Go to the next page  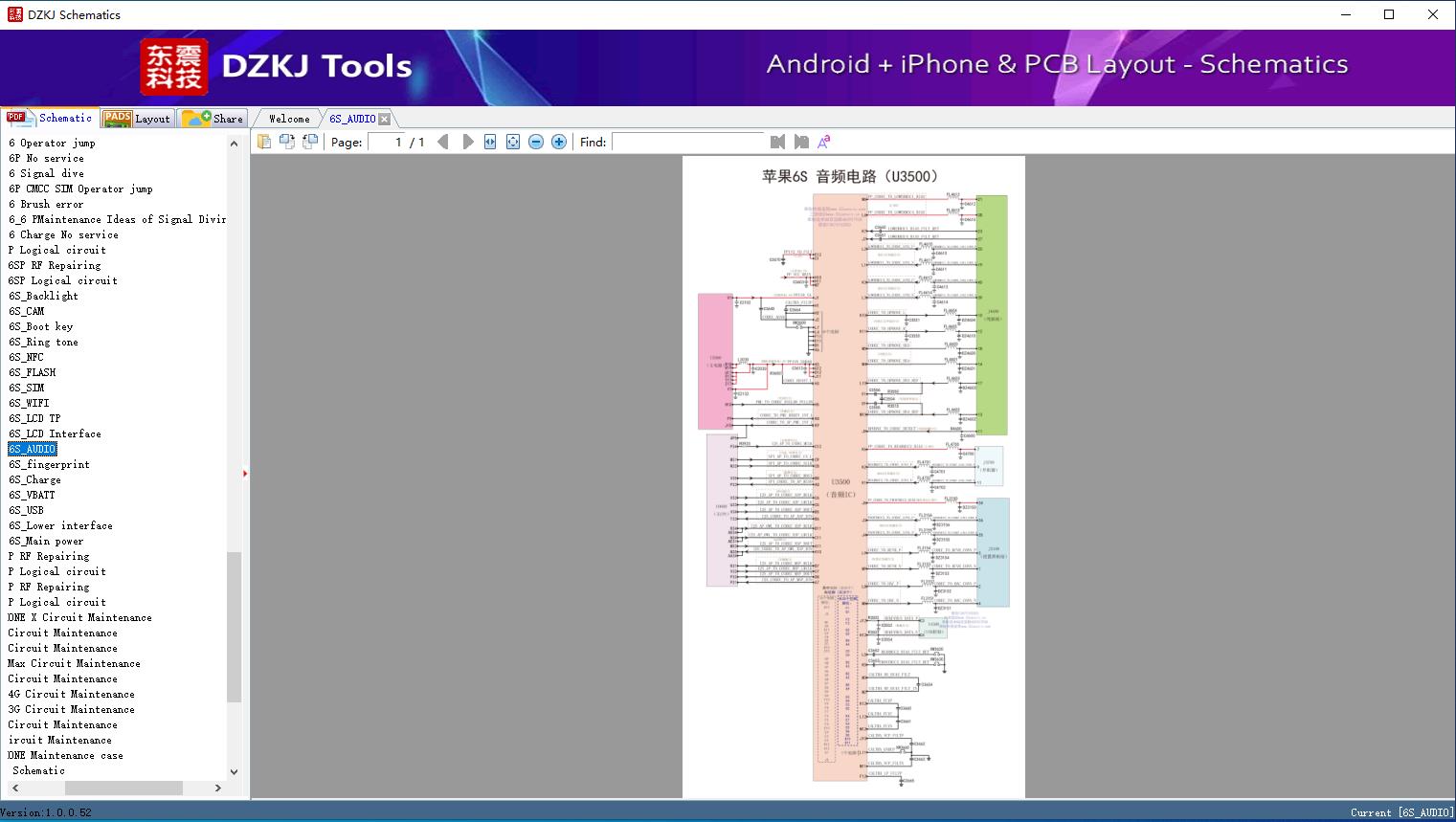[467, 142]
